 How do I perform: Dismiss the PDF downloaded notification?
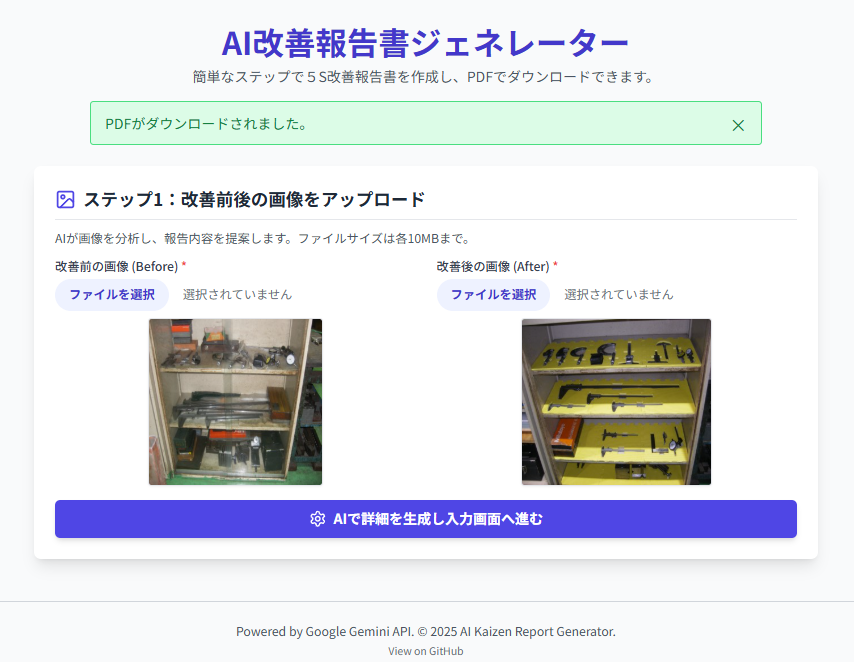pyautogui.click(x=738, y=125)
